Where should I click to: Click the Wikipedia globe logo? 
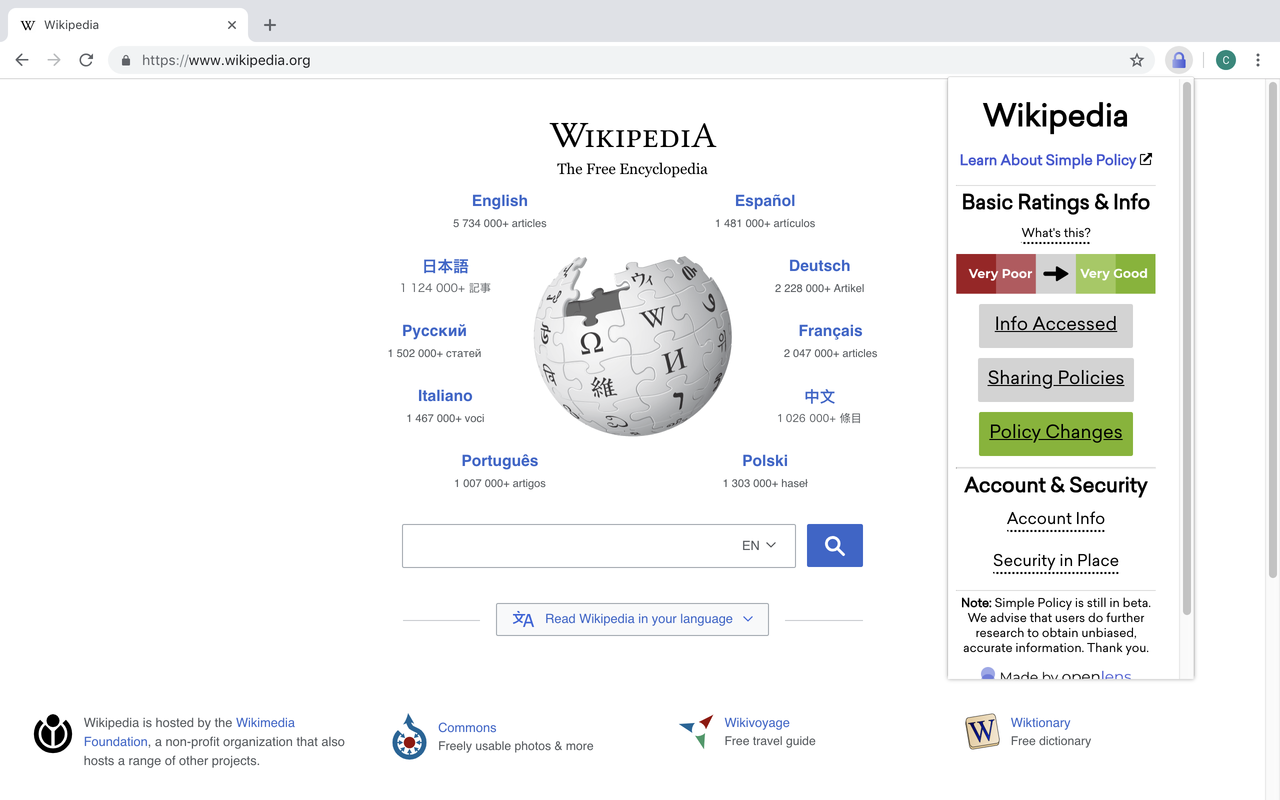point(633,345)
